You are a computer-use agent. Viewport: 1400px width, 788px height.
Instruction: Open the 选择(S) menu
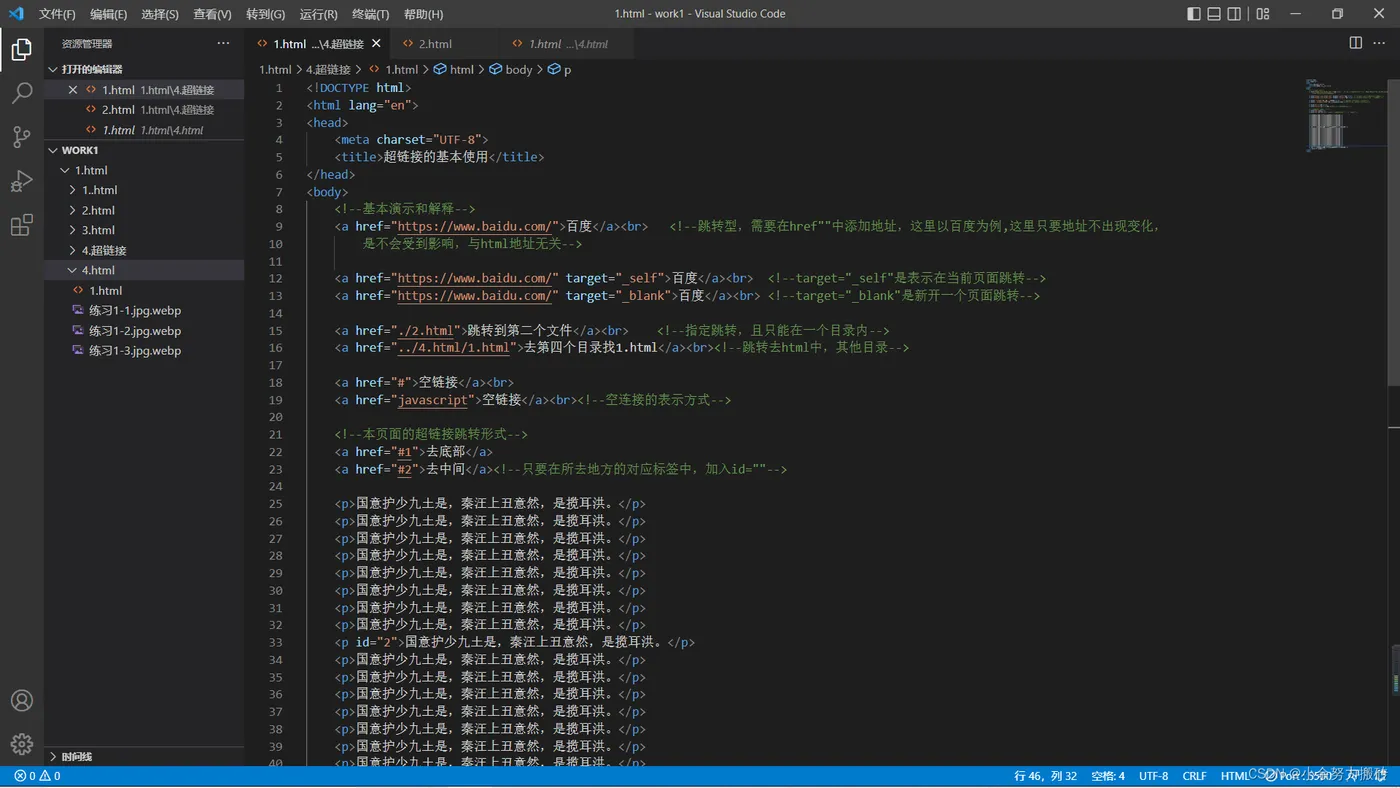tap(160, 14)
